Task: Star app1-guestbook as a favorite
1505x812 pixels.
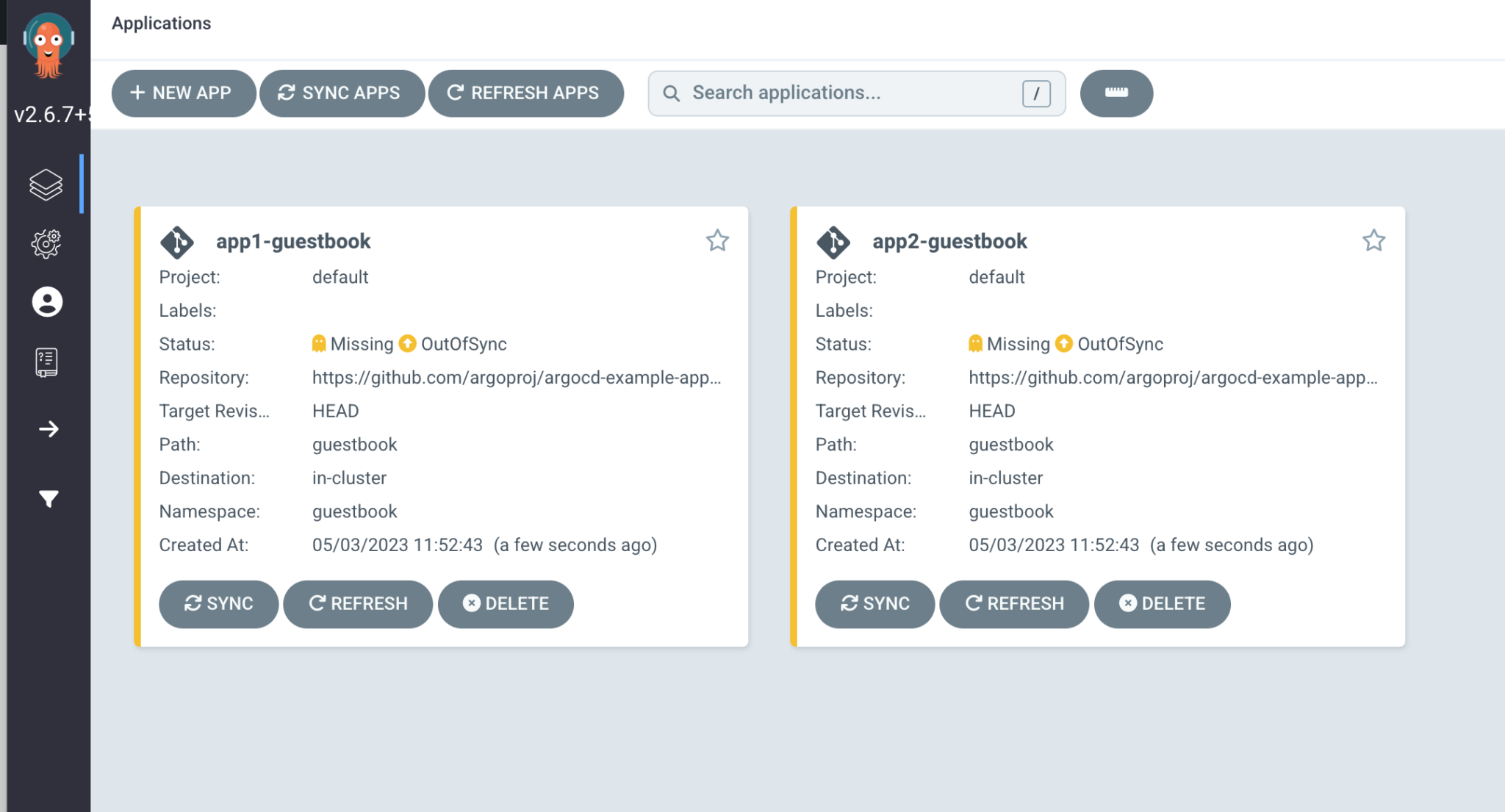Action: click(x=718, y=240)
